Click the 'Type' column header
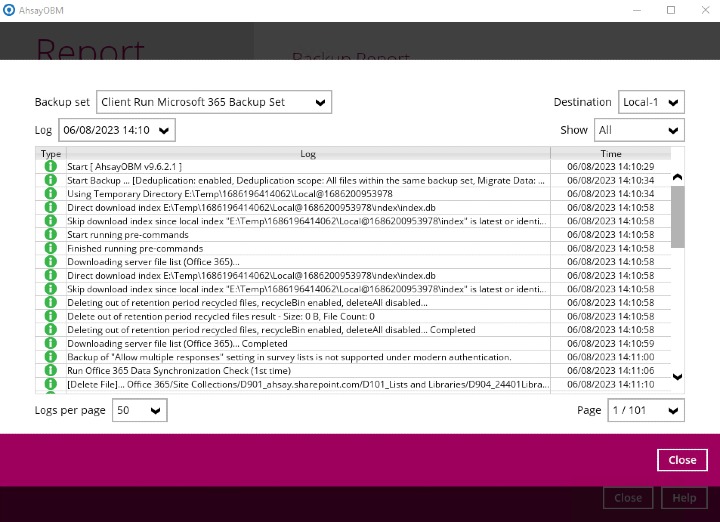 pyautogui.click(x=51, y=153)
